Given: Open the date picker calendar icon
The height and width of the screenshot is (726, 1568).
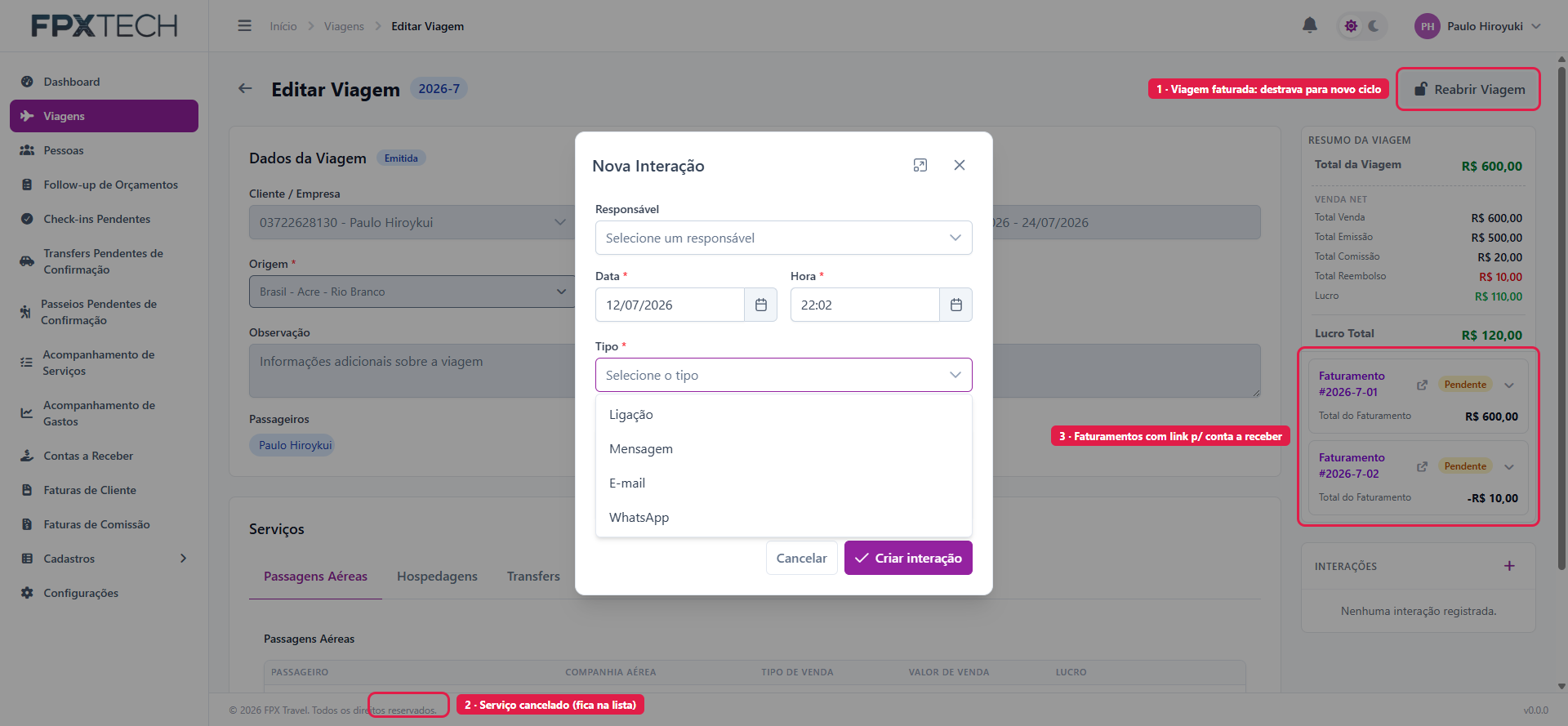Looking at the screenshot, I should click(761, 305).
